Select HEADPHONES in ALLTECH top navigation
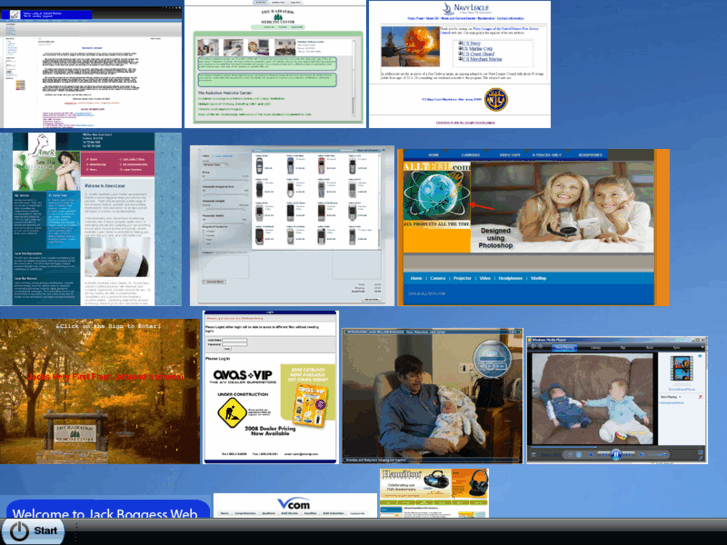 590,155
